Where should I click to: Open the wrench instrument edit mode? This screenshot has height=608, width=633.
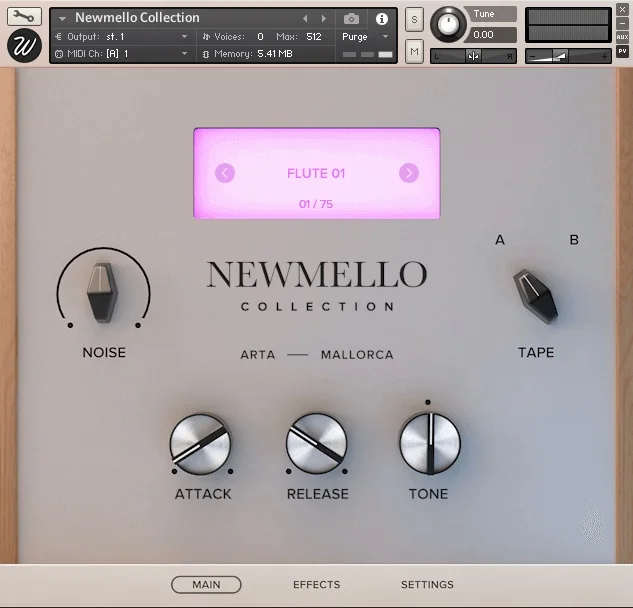[x=24, y=17]
